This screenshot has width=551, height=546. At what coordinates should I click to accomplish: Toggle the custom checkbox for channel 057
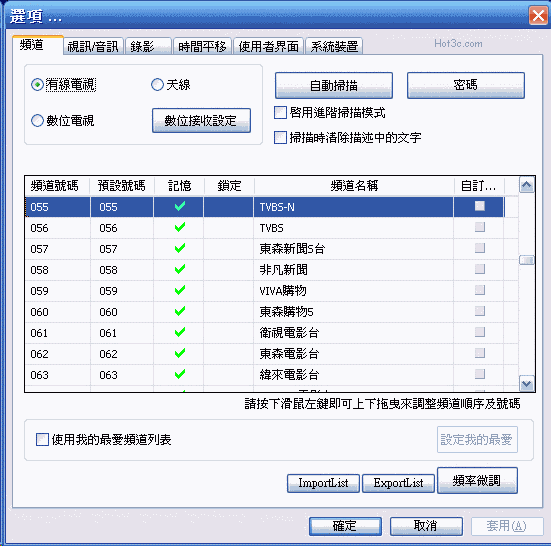tap(480, 248)
